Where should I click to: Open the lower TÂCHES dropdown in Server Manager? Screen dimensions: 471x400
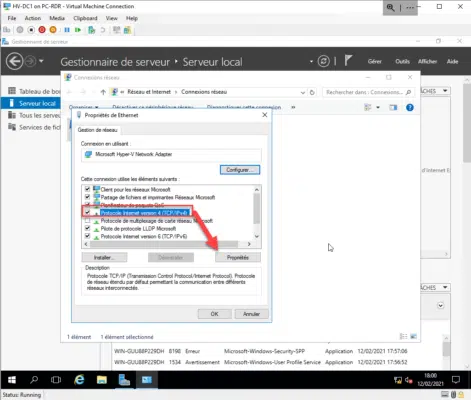pos(445,287)
